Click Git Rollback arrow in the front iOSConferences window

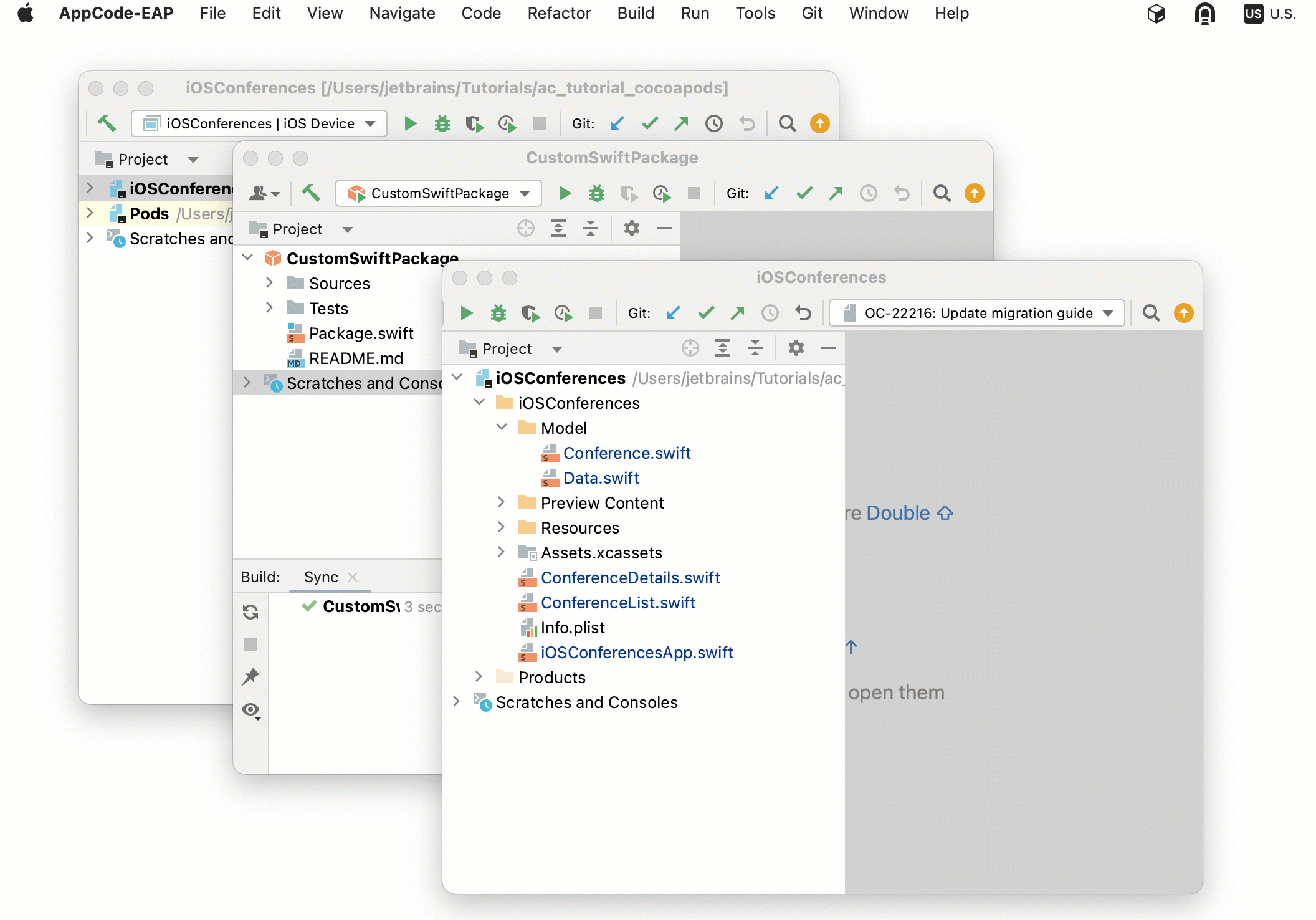point(803,313)
